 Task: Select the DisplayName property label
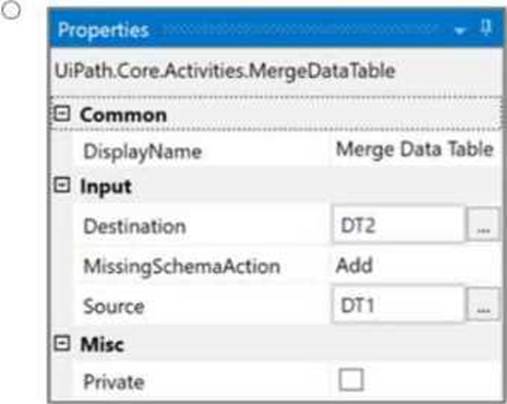coord(143,152)
